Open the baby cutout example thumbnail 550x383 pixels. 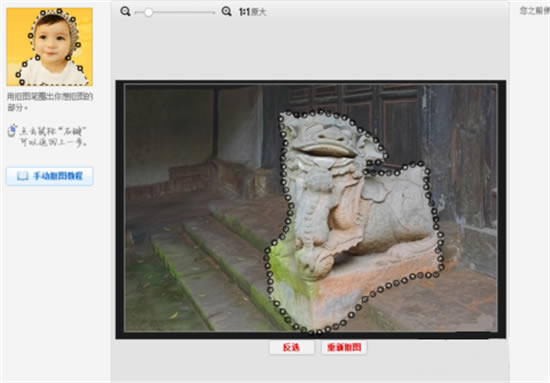(x=49, y=47)
